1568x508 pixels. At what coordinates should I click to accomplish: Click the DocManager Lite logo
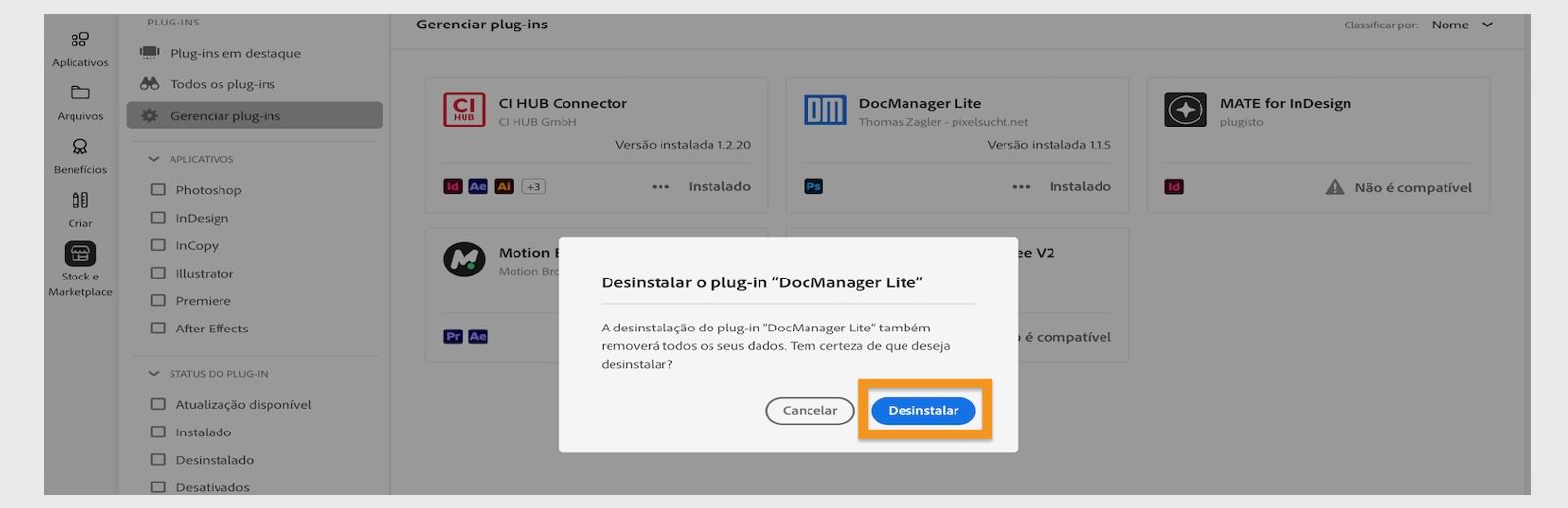pyautogui.click(x=825, y=110)
